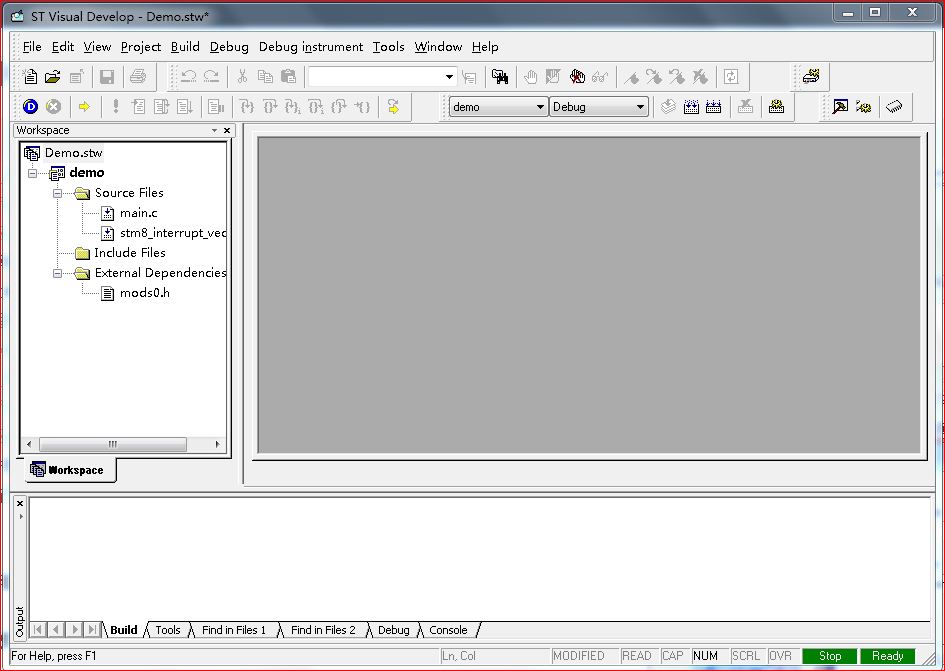Collapse the External Dependencies folder
The width and height of the screenshot is (945, 671).
[x=58, y=273]
